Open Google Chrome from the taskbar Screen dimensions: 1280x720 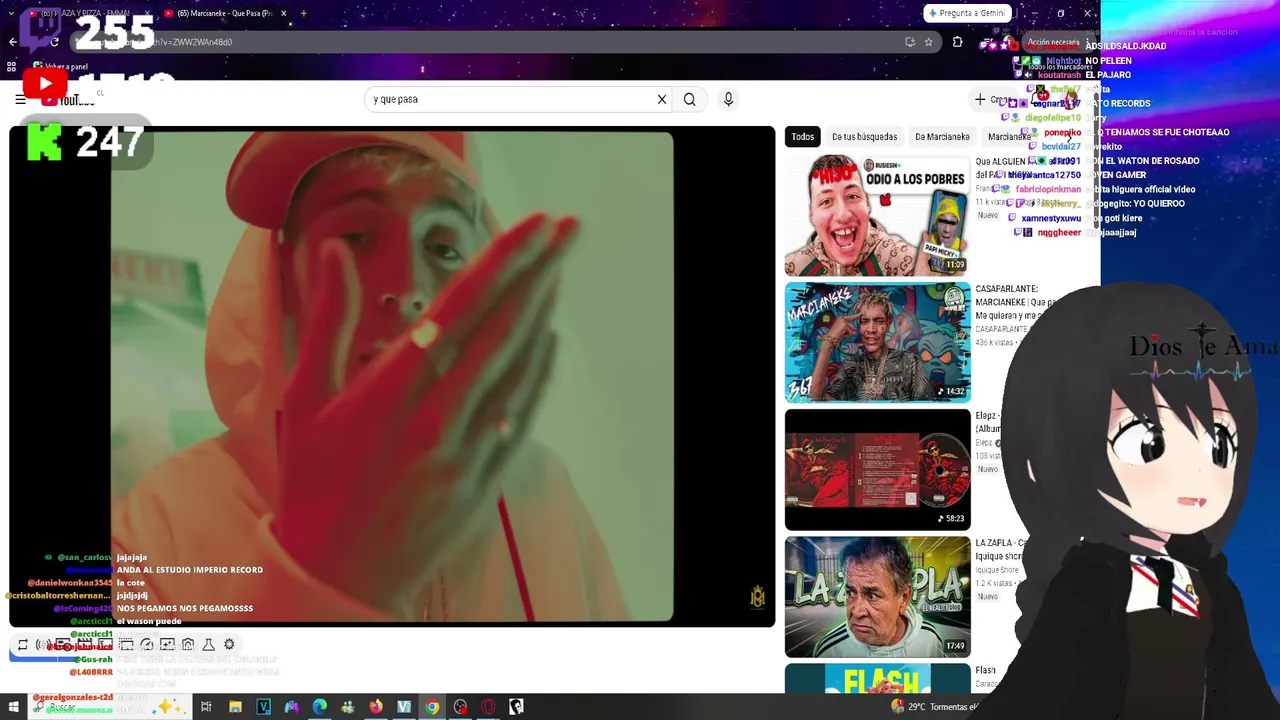432,707
